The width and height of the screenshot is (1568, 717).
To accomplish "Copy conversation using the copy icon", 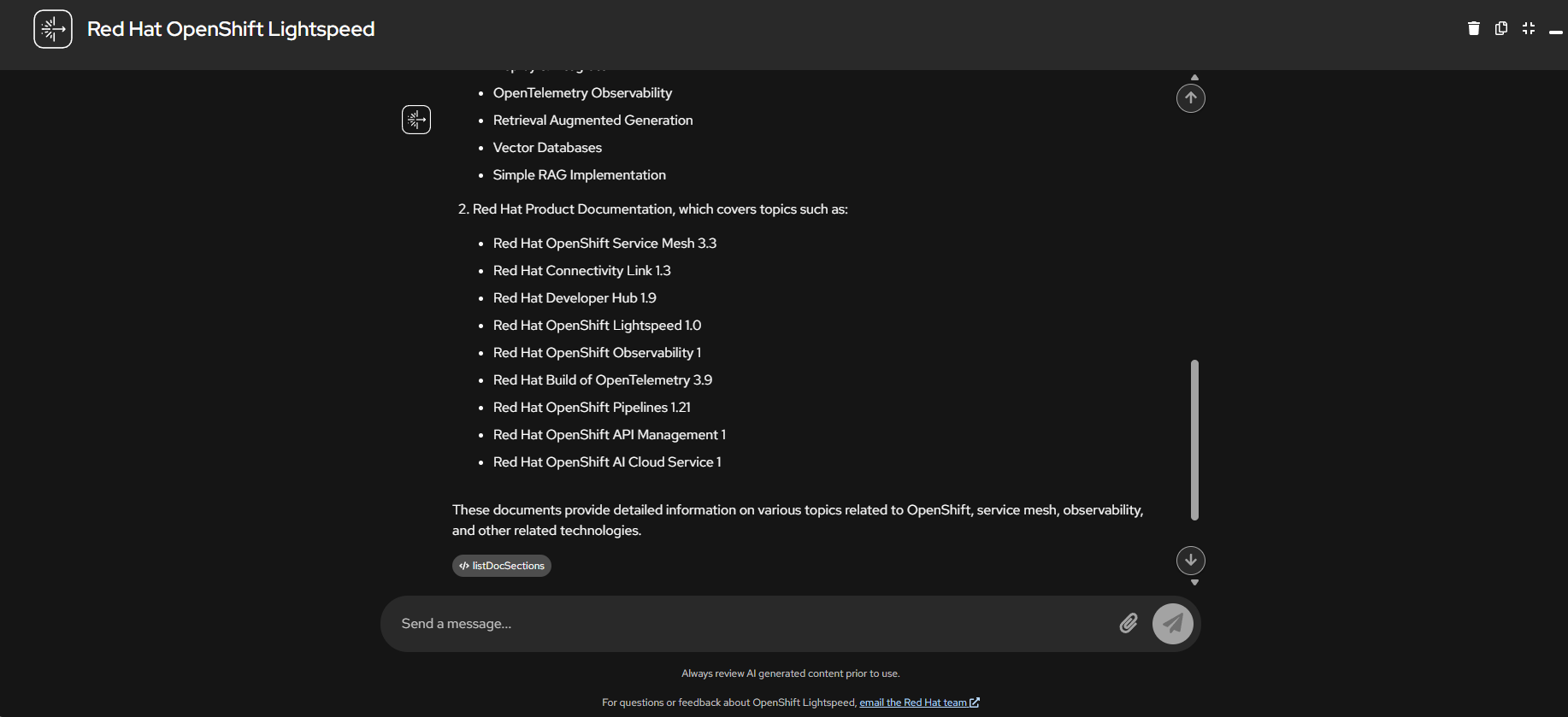I will [1501, 28].
